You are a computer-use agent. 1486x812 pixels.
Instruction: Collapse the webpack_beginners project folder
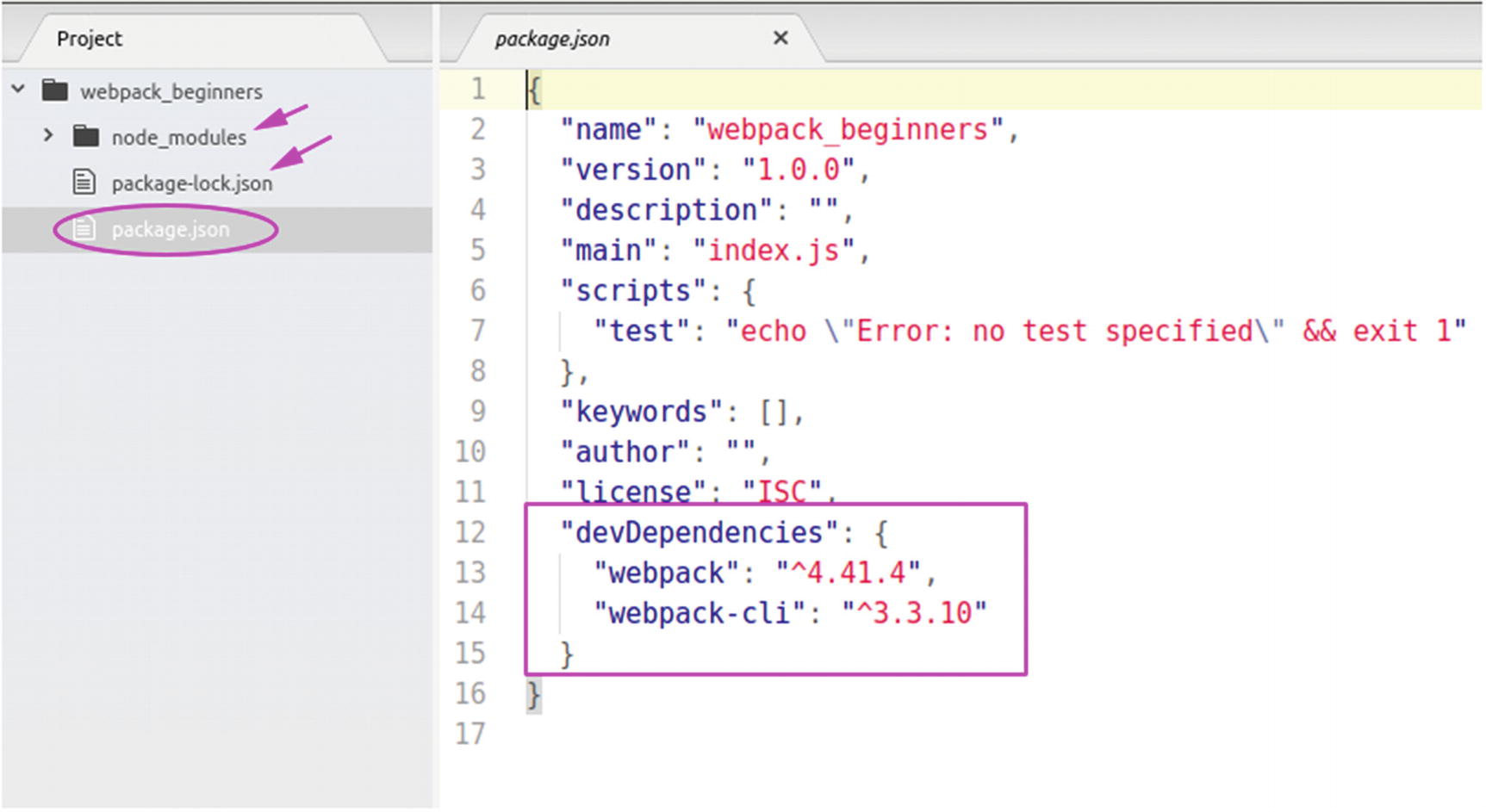click(18, 90)
